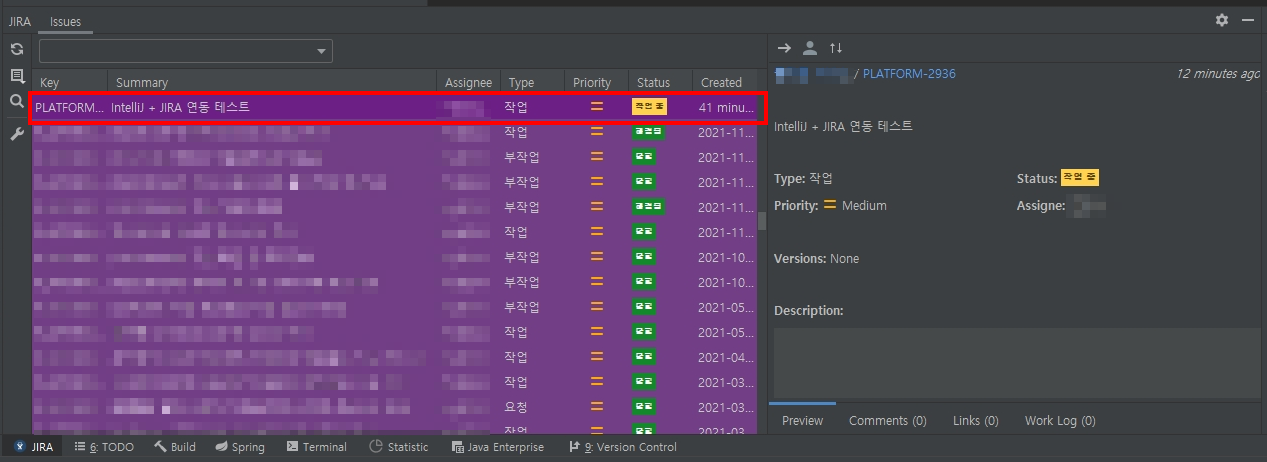The width and height of the screenshot is (1267, 462).
Task: Click the transition arrow icon above issue details
Action: [784, 48]
